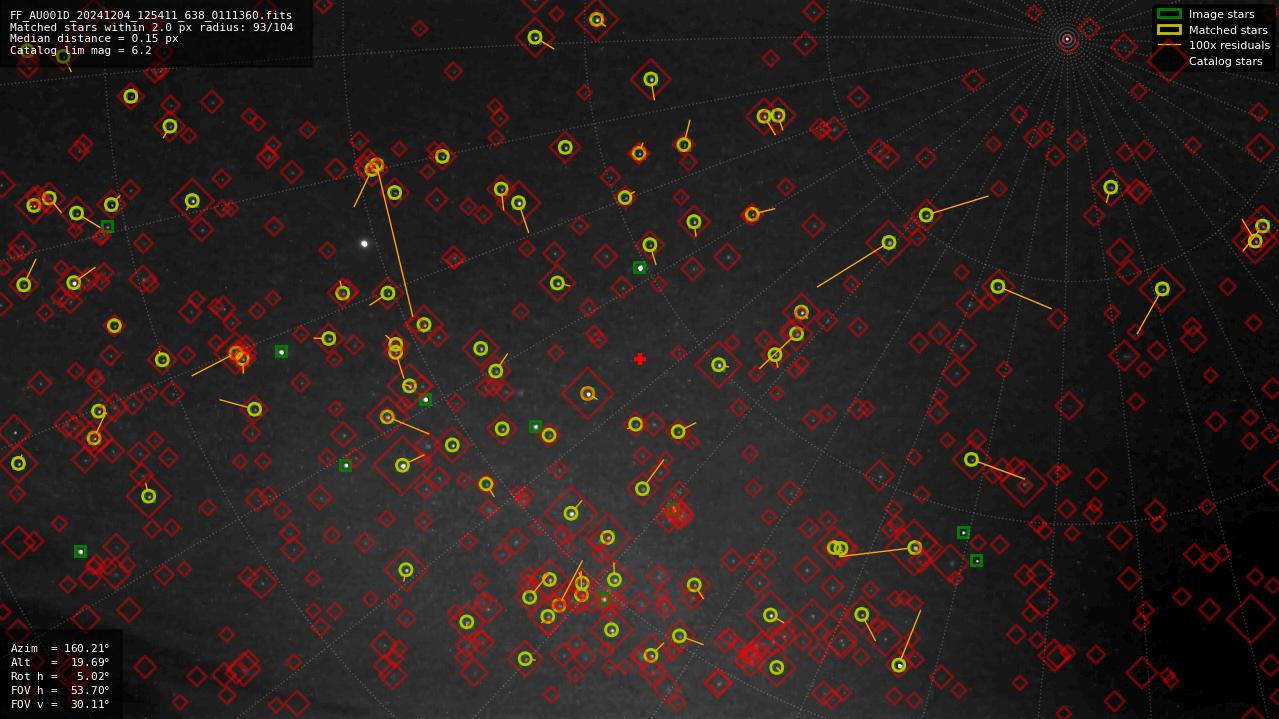This screenshot has width=1279, height=719.
Task: Select the 'Catalog stars' legend label
Action: pyautogui.click(x=1225, y=61)
